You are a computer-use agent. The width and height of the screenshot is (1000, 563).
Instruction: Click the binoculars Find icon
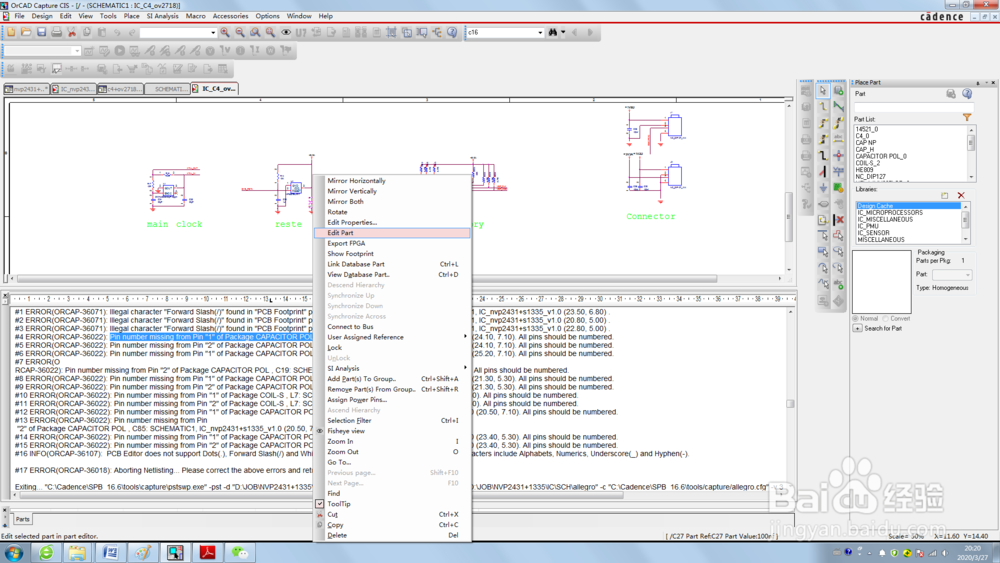coord(552,32)
